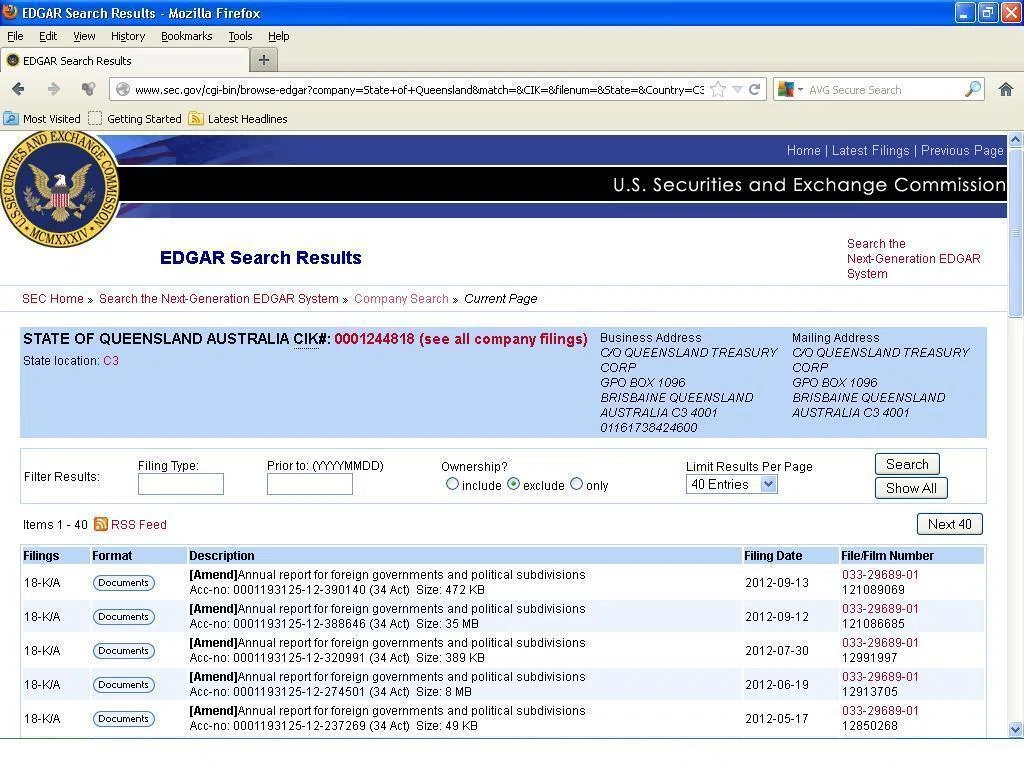Click Company Search breadcrumb link
The width and height of the screenshot is (1024, 768).
[401, 298]
